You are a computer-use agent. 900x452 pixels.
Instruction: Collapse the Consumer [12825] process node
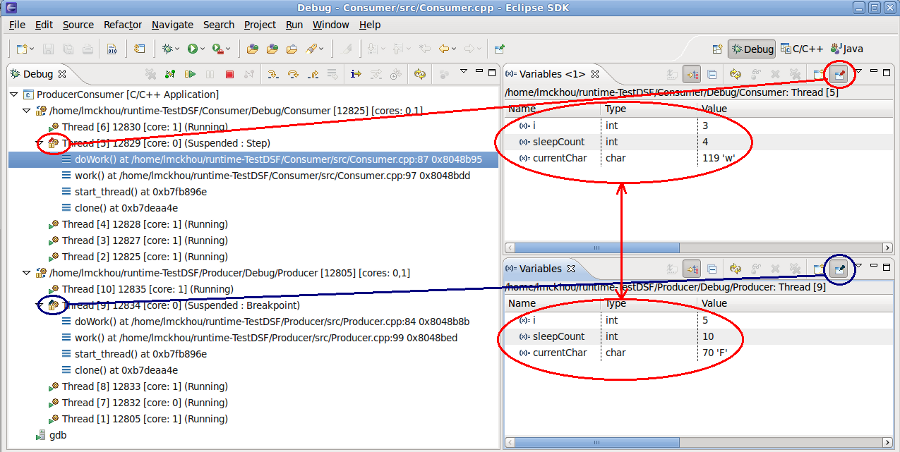coord(27,110)
